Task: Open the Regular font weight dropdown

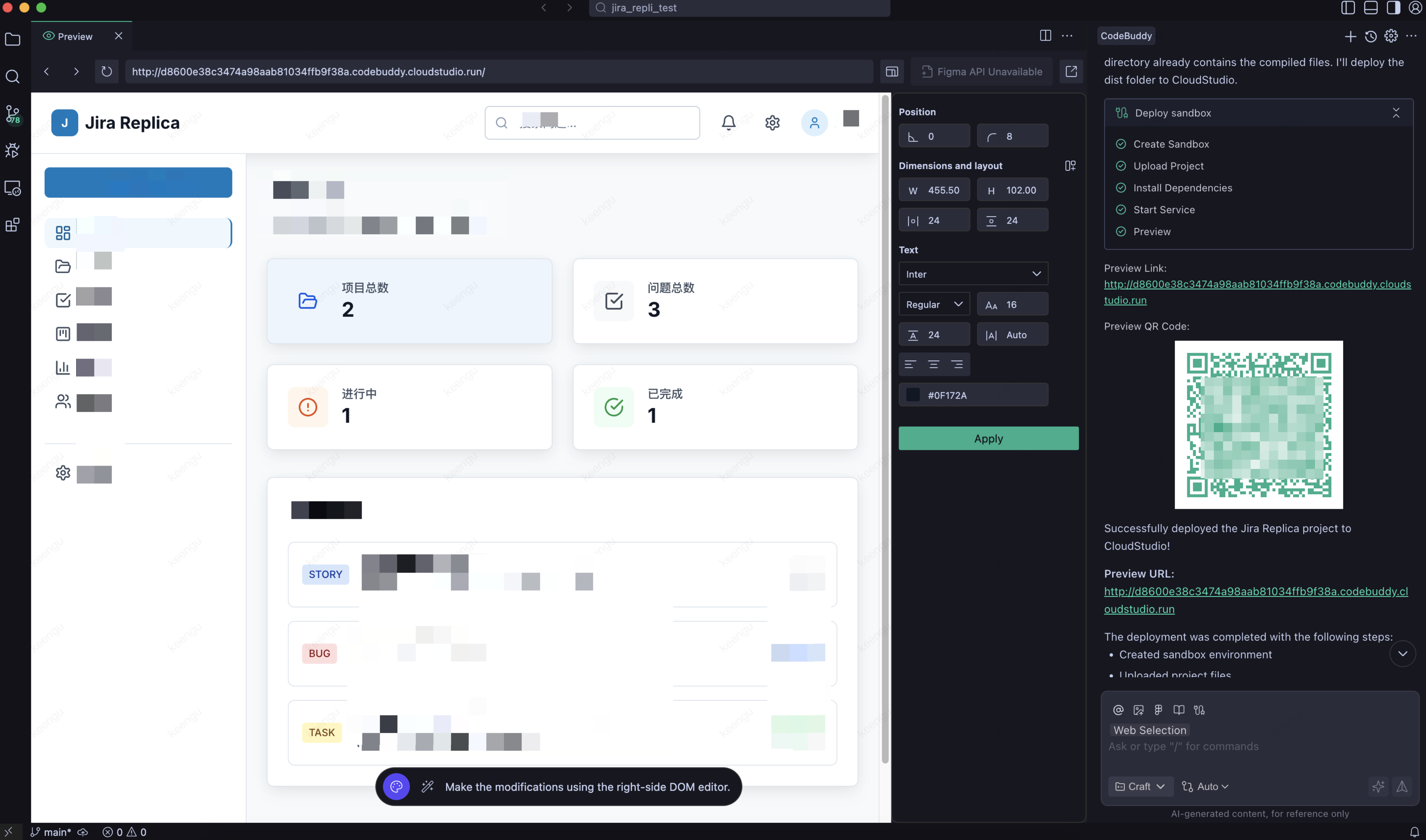Action: 934,304
